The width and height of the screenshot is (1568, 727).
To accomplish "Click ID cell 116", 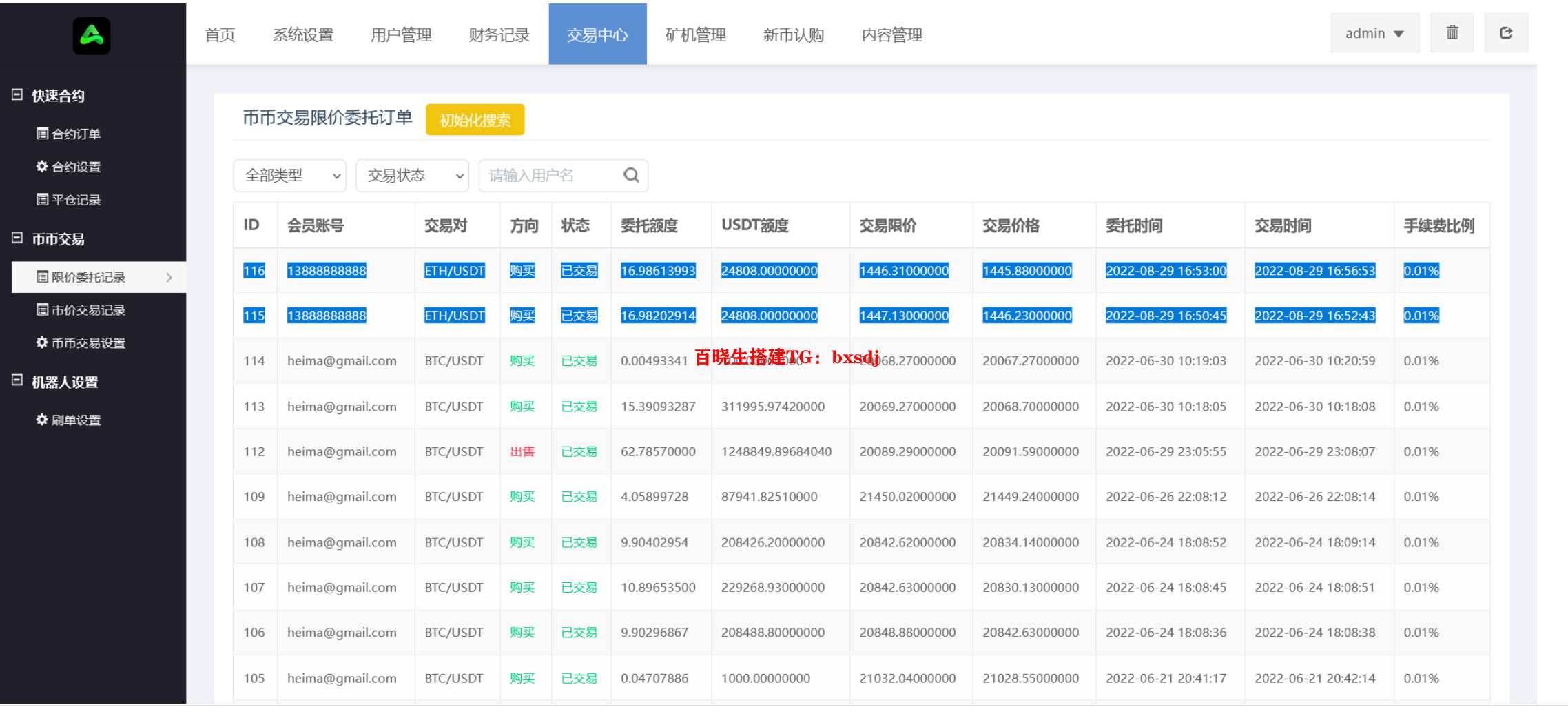I will [254, 271].
